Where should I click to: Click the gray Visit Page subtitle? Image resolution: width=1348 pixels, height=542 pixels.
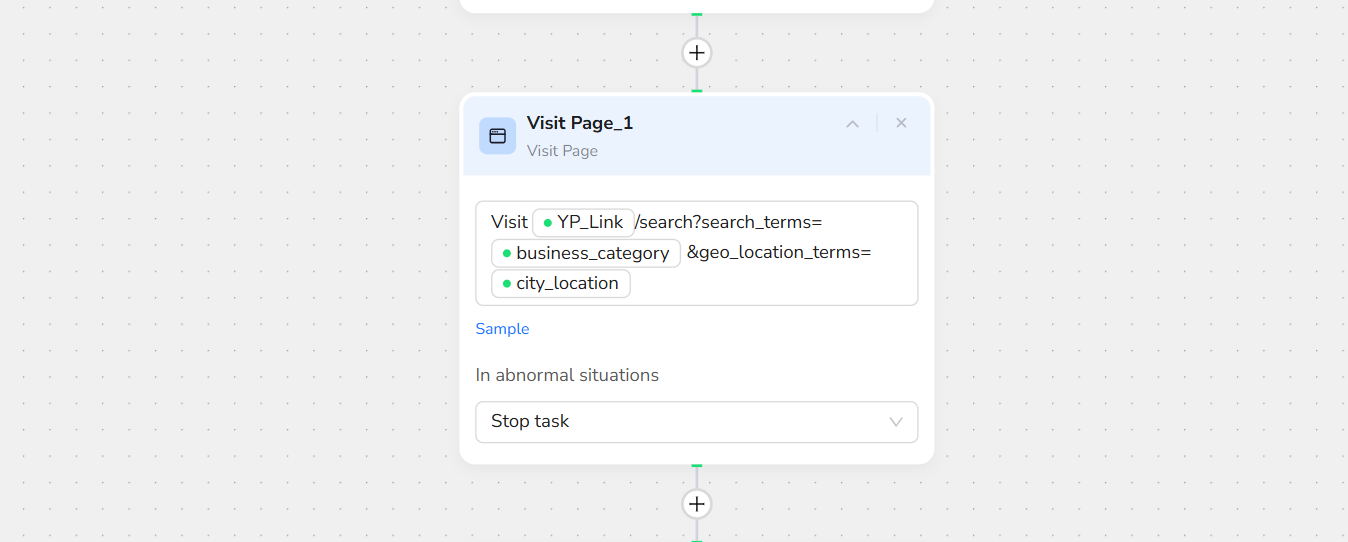pyautogui.click(x=562, y=151)
